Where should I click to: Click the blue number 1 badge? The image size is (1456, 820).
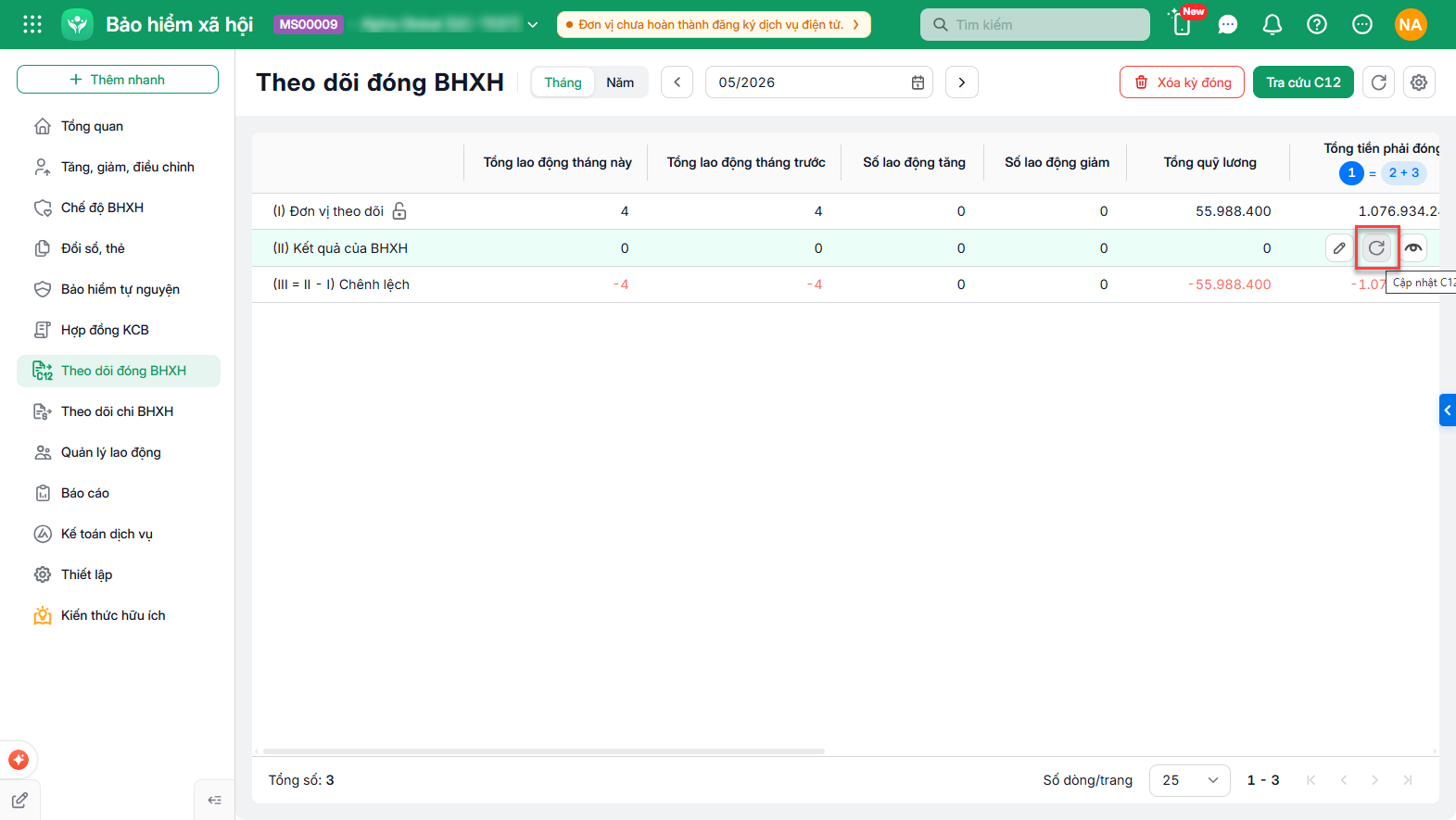[1351, 172]
